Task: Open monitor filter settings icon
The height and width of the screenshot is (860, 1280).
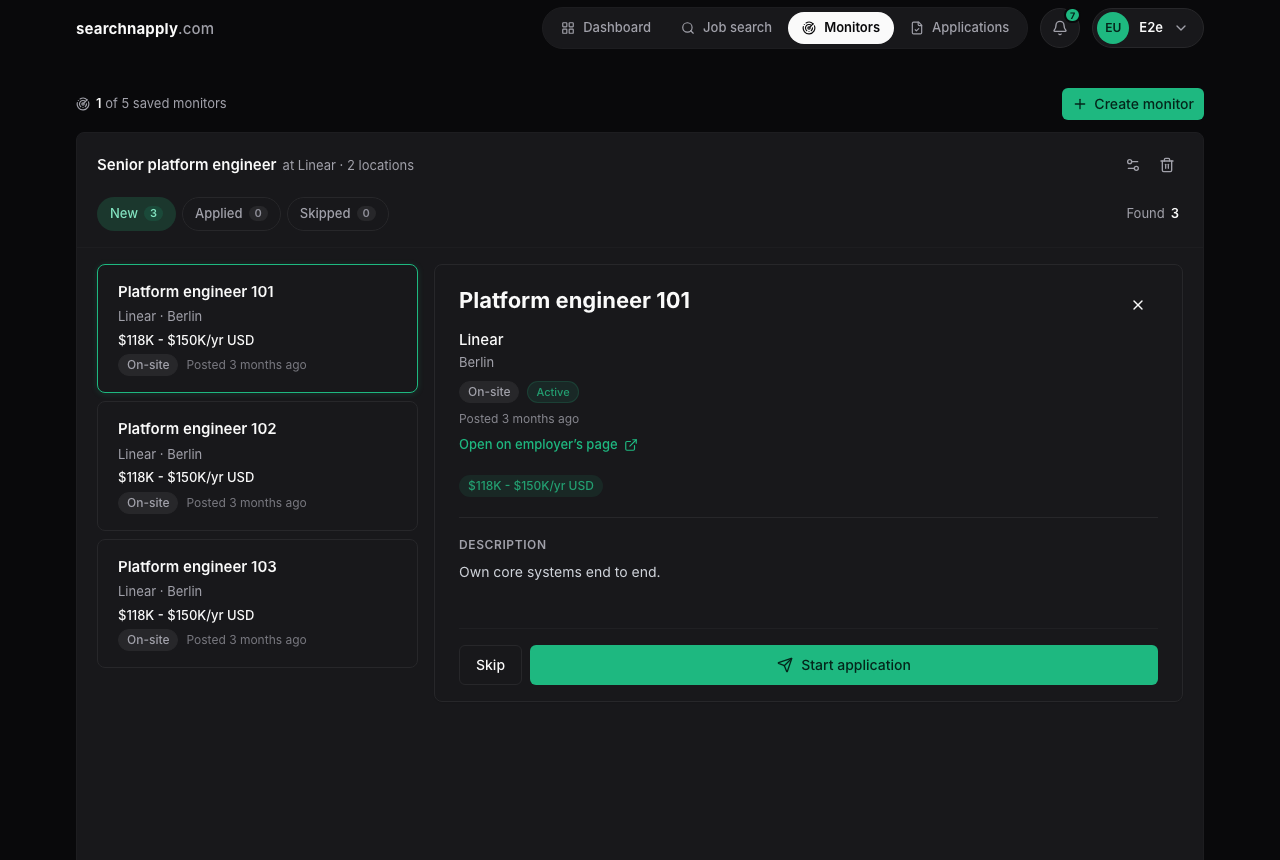Action: click(x=1133, y=165)
